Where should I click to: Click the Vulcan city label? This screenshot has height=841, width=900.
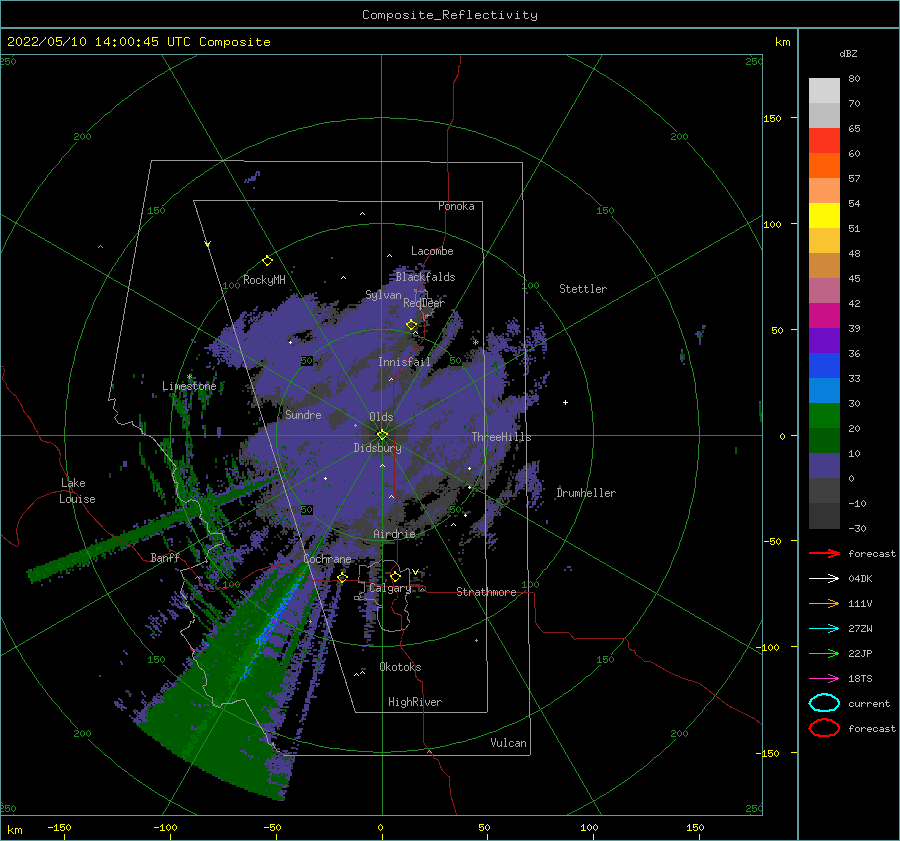coord(508,743)
